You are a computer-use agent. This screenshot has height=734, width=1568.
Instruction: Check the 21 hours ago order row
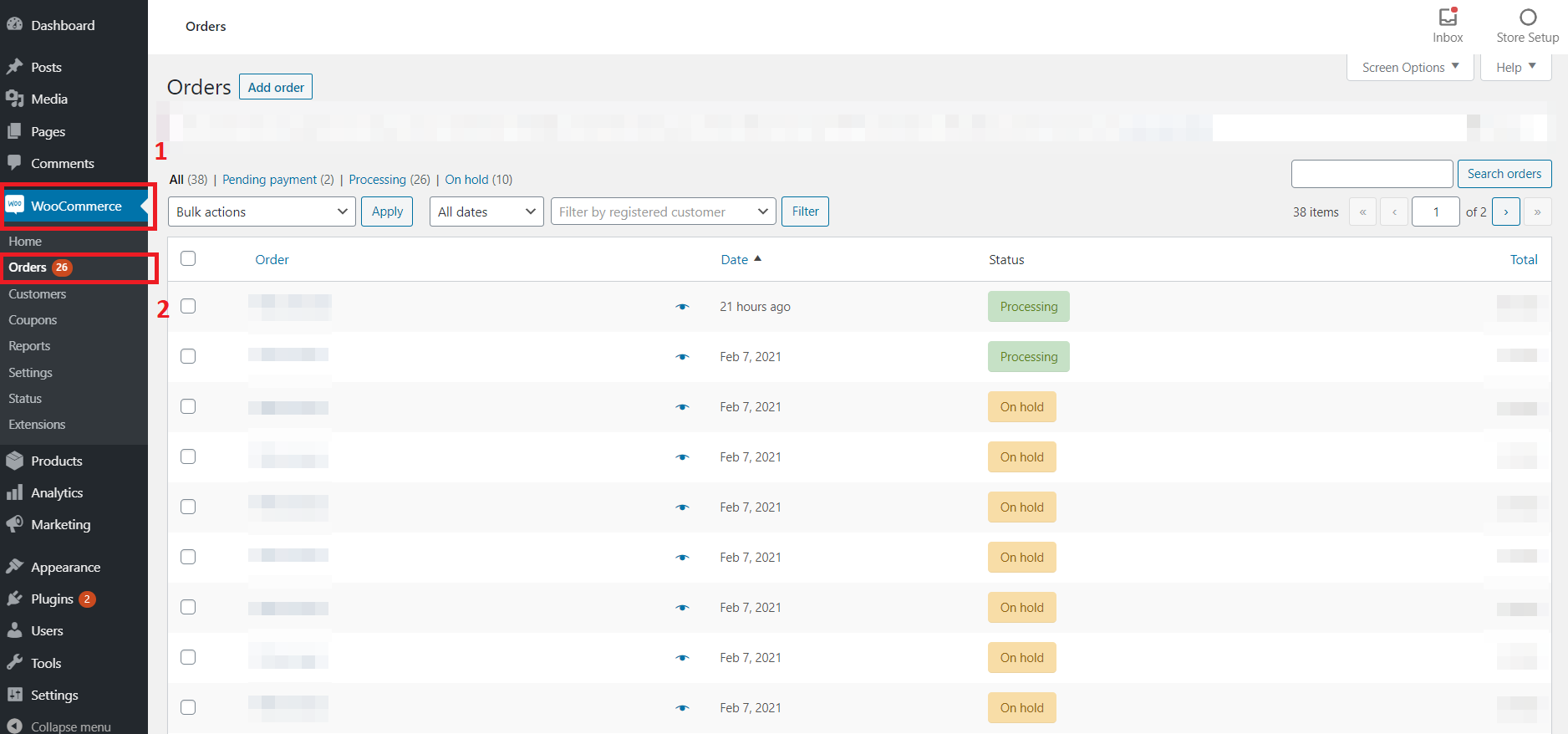(x=188, y=306)
